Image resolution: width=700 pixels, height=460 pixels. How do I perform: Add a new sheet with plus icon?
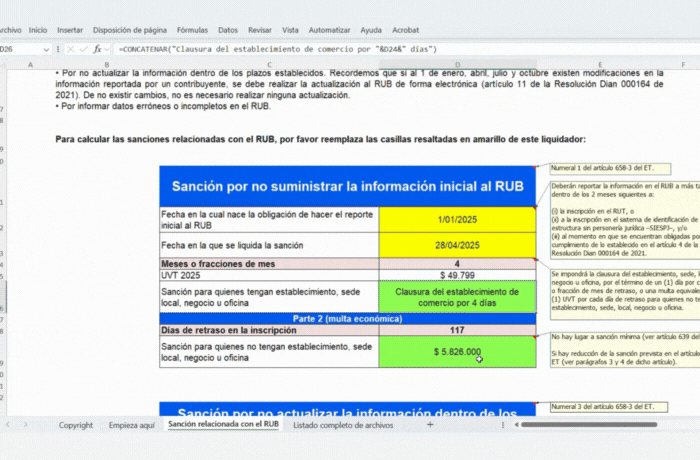[x=430, y=425]
